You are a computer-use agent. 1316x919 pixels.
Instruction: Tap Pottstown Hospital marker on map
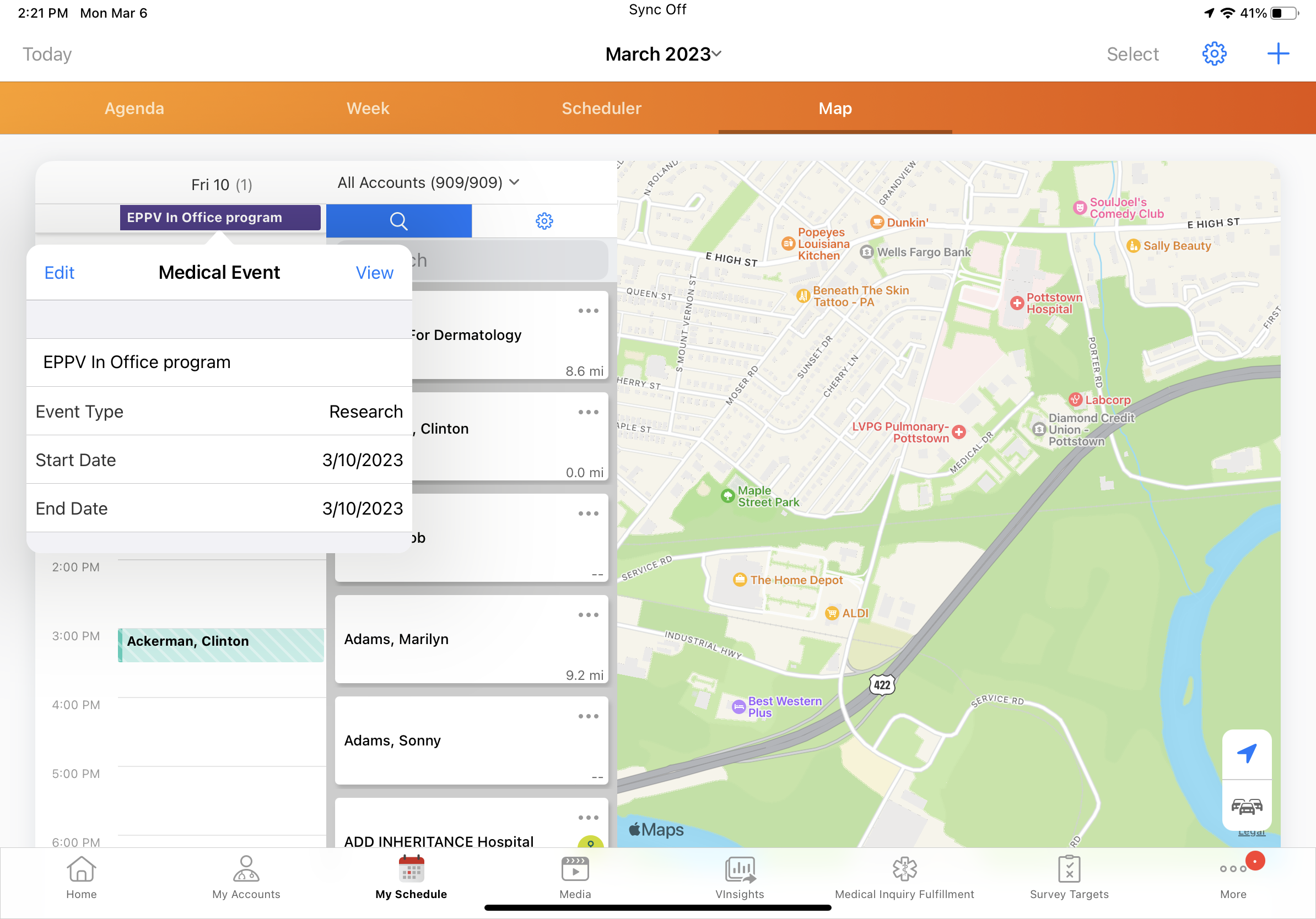click(x=1017, y=303)
